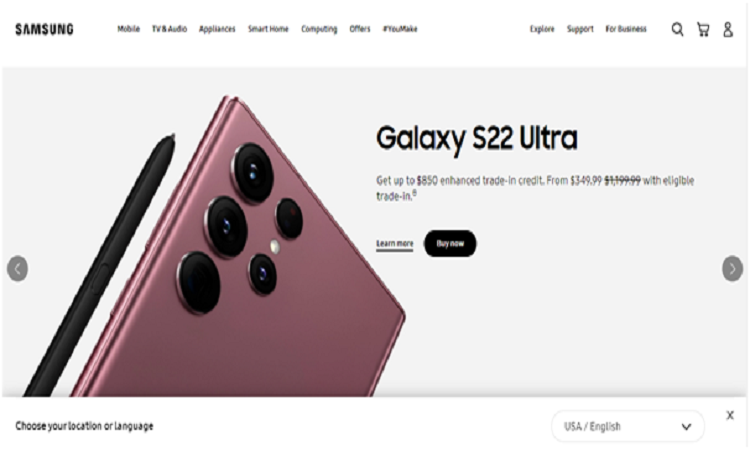Screen dimensions: 750x450
Task: Select the #YouMake menu item
Action: pyautogui.click(x=400, y=29)
